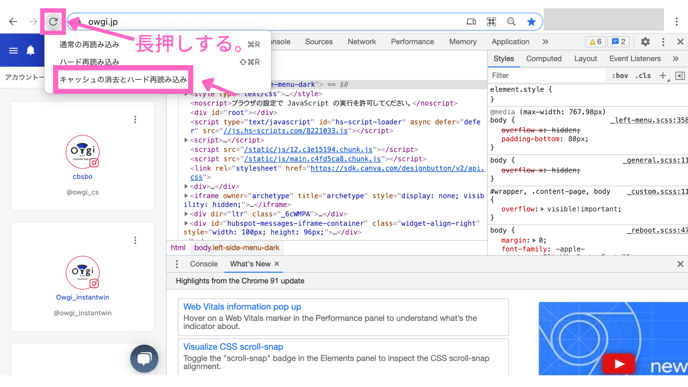The width and height of the screenshot is (688, 387).
Task: Toggle the computed styles sidebar icon
Action: (680, 76)
